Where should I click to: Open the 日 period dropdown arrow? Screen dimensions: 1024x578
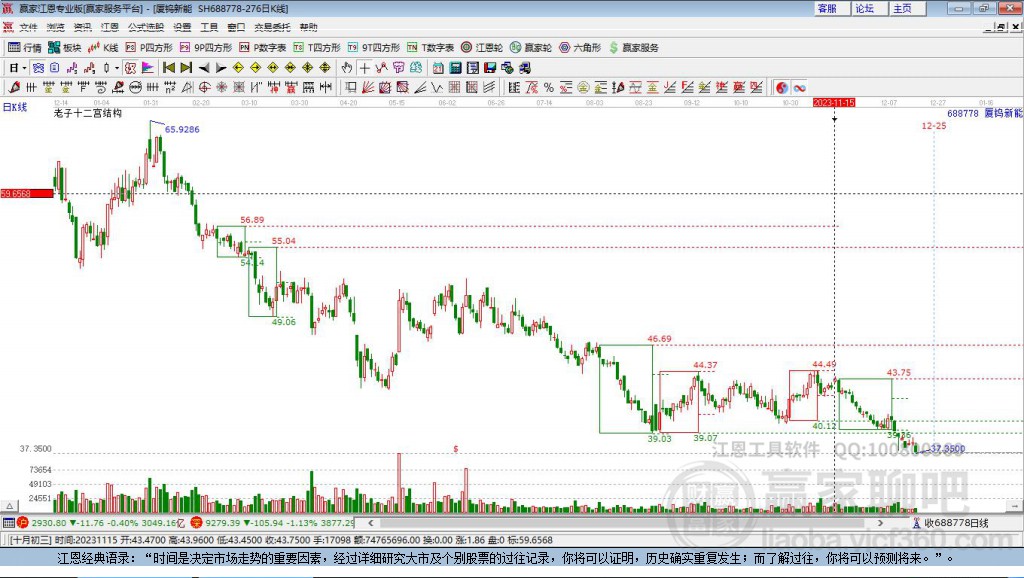pyautogui.click(x=24, y=68)
